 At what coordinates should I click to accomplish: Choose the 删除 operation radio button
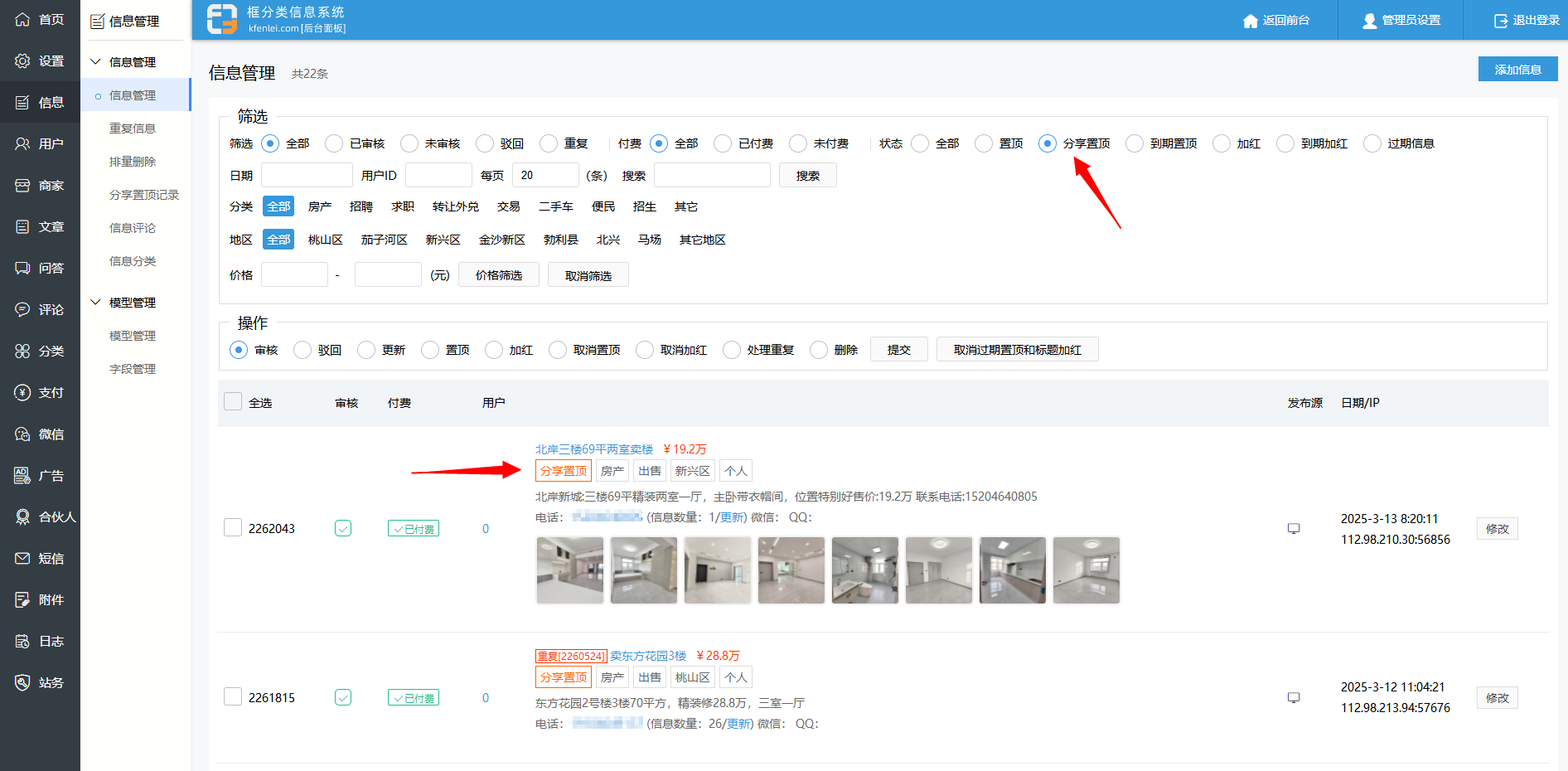tap(819, 350)
